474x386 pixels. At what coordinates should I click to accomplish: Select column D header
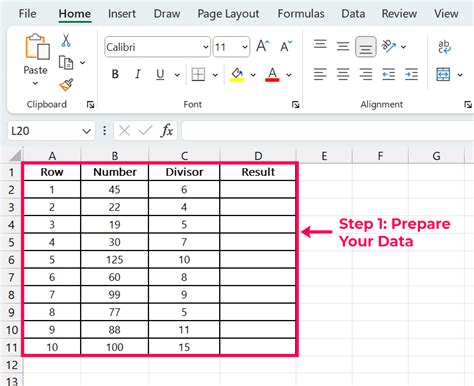point(258,156)
